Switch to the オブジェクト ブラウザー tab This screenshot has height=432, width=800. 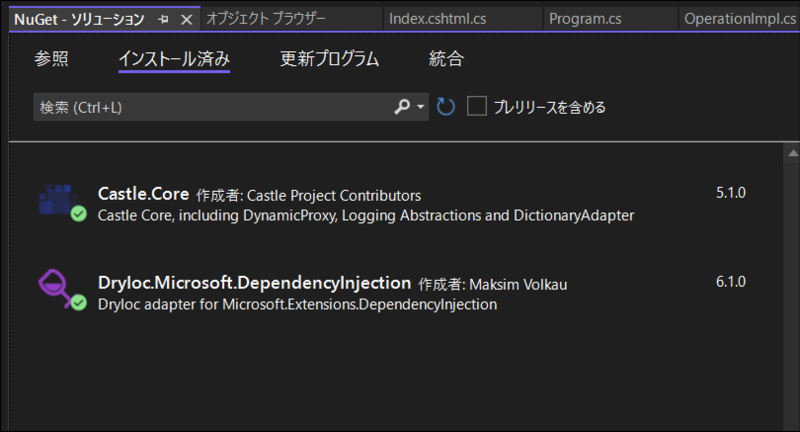[x=265, y=19]
